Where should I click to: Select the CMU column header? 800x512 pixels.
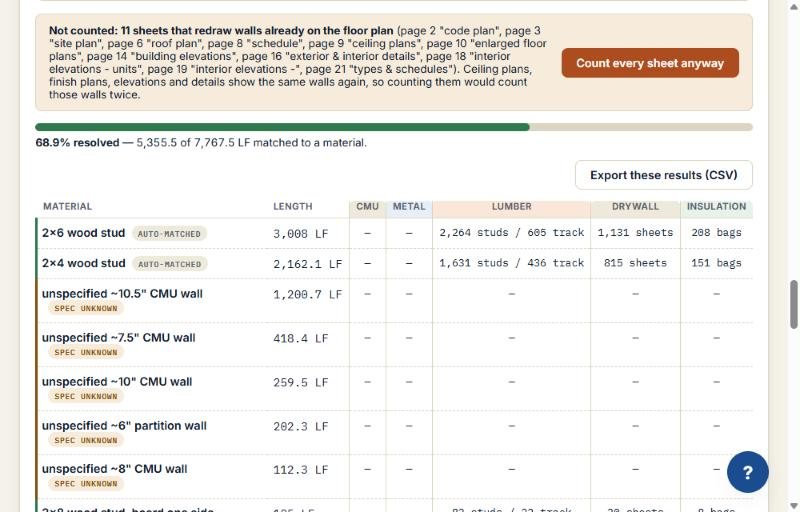(367, 207)
